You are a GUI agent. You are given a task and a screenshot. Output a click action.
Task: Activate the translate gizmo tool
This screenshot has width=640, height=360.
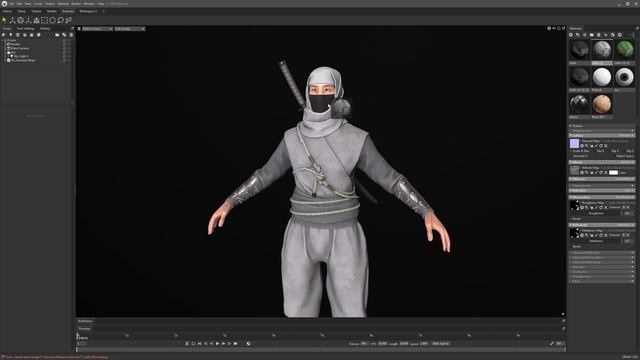[12, 20]
